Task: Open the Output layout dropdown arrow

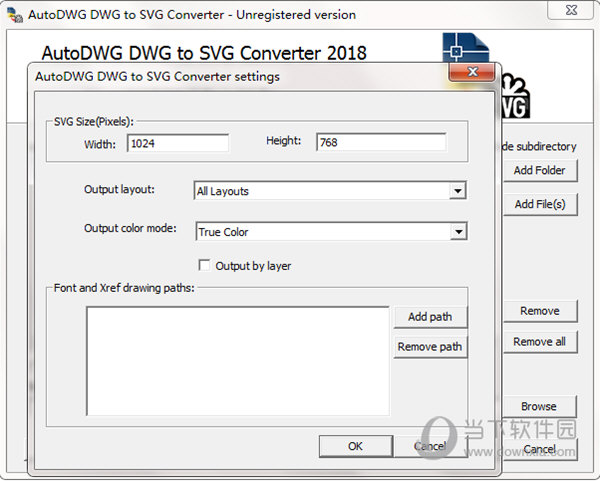Action: [x=458, y=191]
